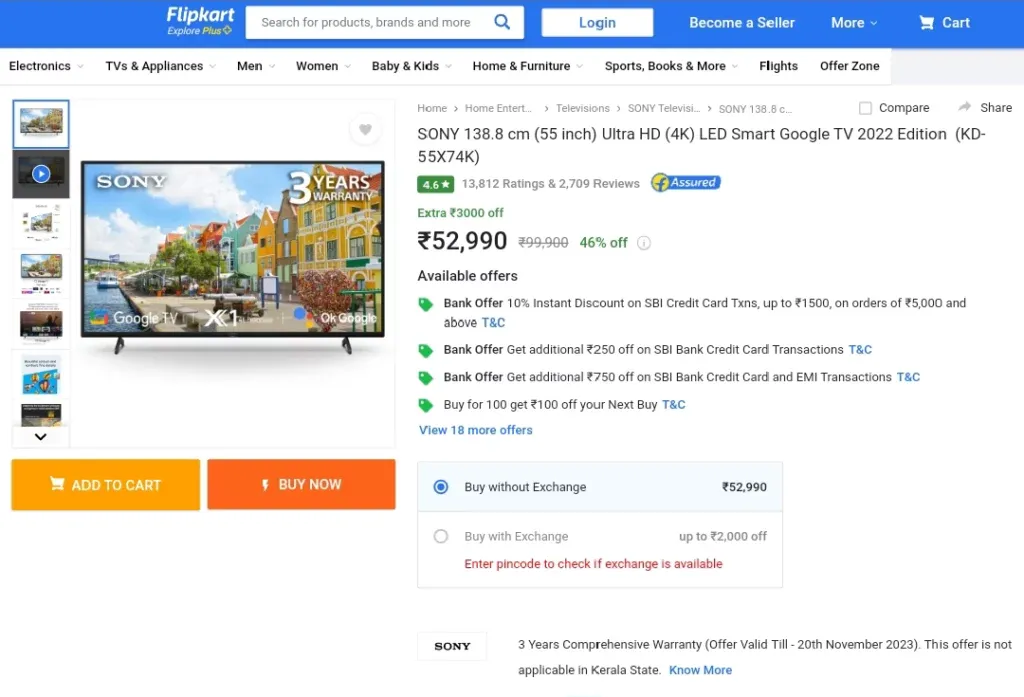Expand the Men category menu
The width and height of the screenshot is (1024, 697).
tap(256, 66)
